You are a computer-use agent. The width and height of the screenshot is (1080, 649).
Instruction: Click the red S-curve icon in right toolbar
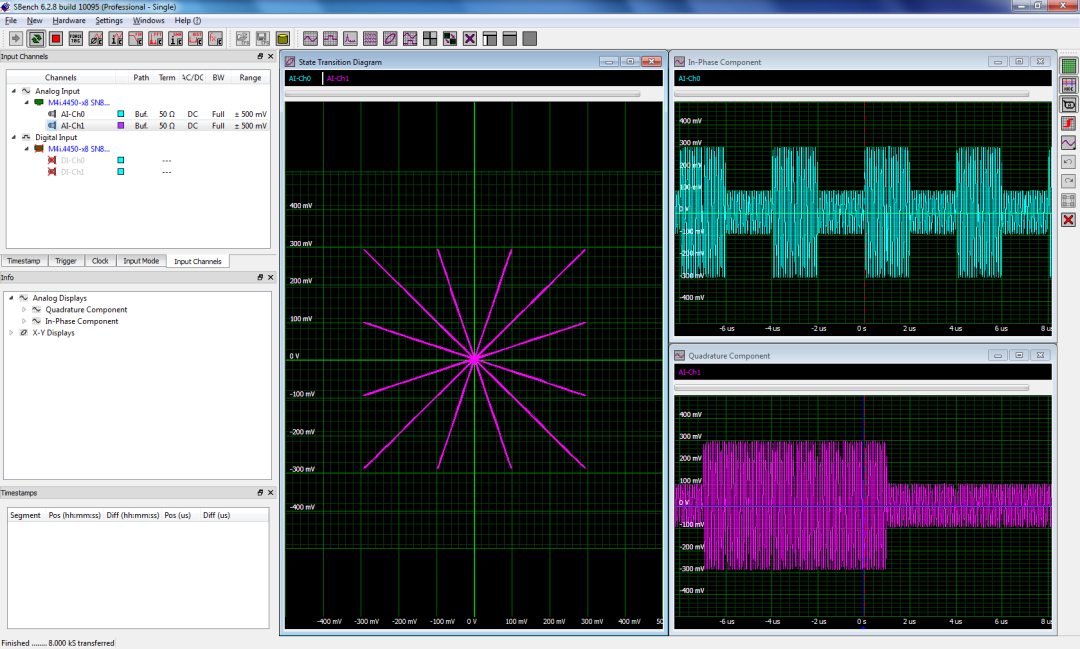click(x=1068, y=123)
